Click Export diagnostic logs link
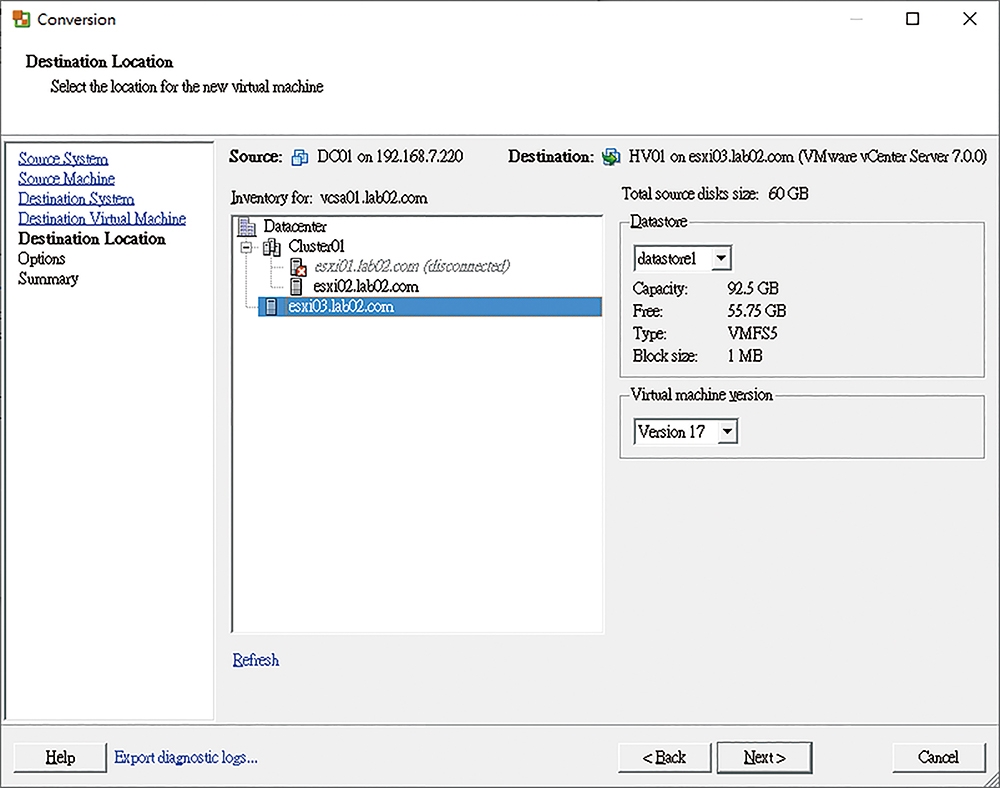 [x=186, y=757]
